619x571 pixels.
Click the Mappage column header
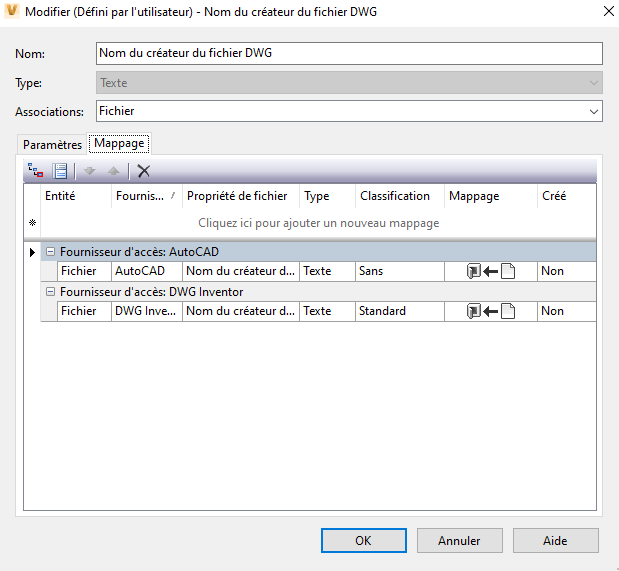[491, 196]
